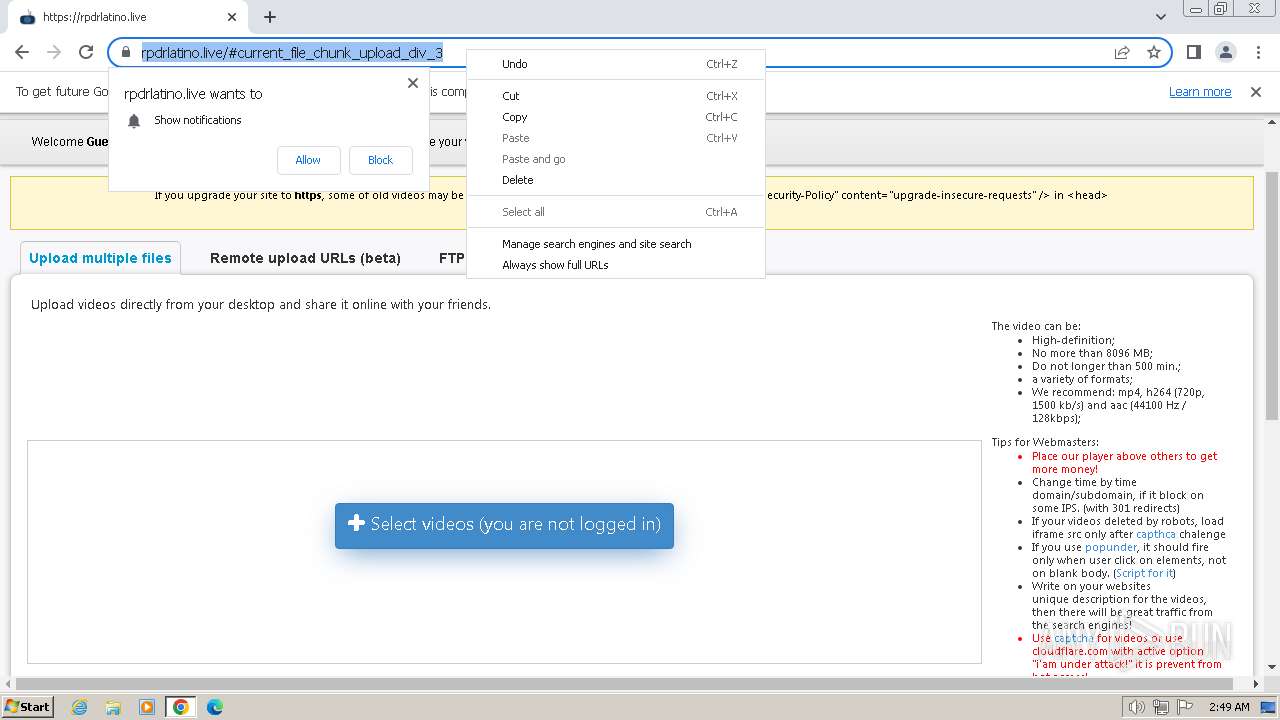Viewport: 1280px width, 720px height.
Task: Open media player taskbar icon
Action: (147, 707)
